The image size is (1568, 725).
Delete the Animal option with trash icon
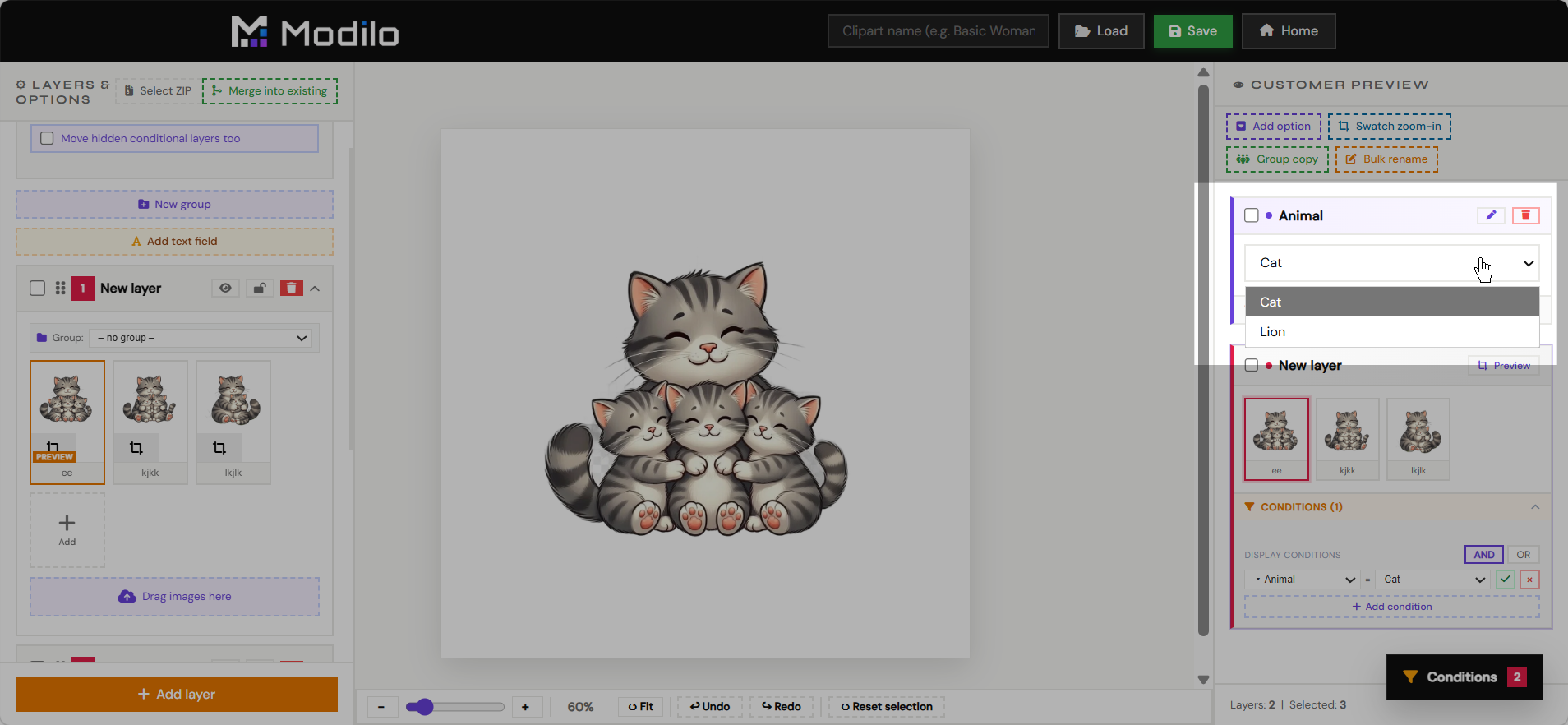point(1525,215)
